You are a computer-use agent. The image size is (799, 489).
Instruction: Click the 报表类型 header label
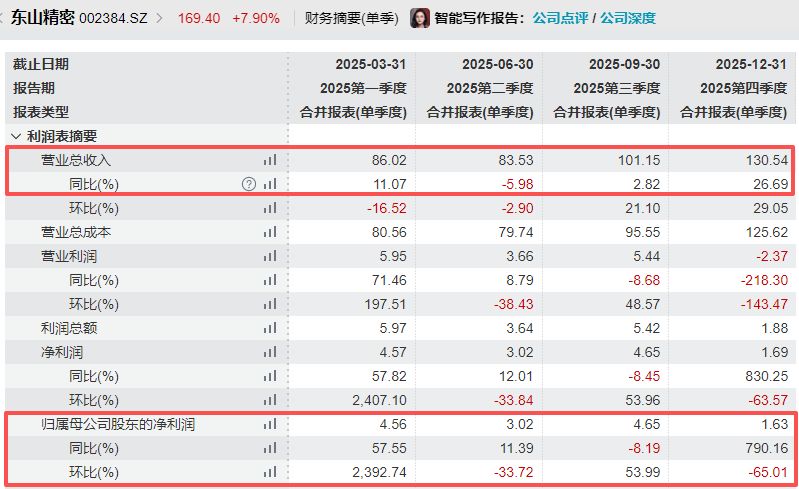(41, 112)
